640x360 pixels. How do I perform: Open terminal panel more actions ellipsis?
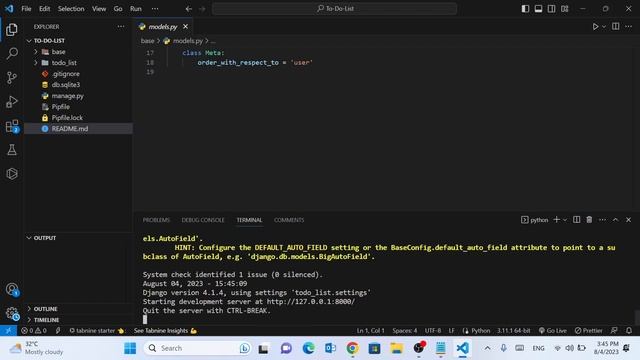click(602, 220)
